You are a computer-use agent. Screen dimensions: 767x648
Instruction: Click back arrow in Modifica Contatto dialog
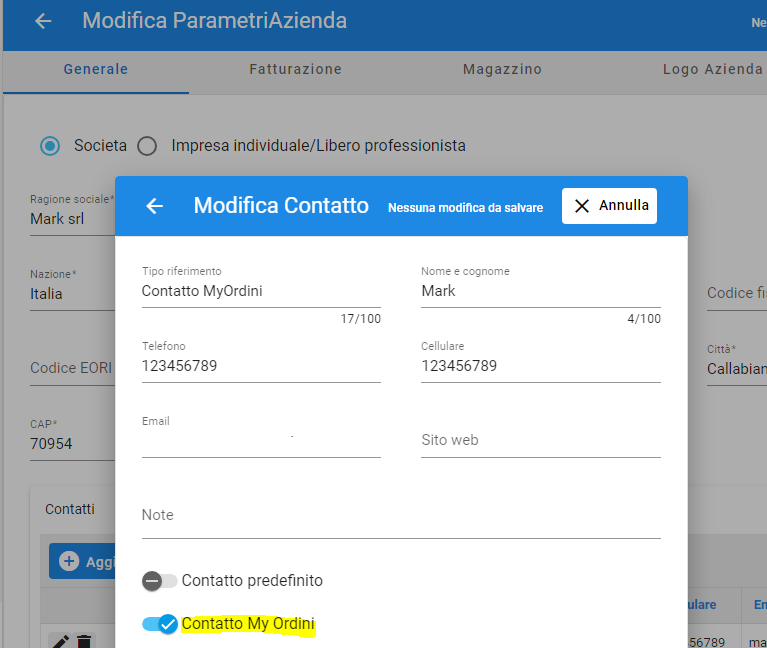155,206
